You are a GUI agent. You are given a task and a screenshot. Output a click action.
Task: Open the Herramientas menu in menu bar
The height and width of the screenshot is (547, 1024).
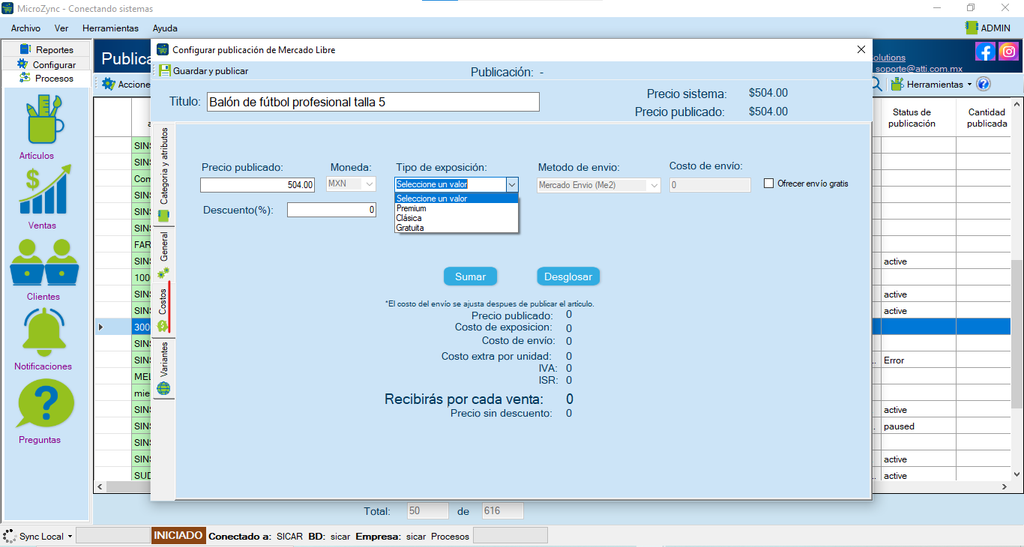pos(110,28)
